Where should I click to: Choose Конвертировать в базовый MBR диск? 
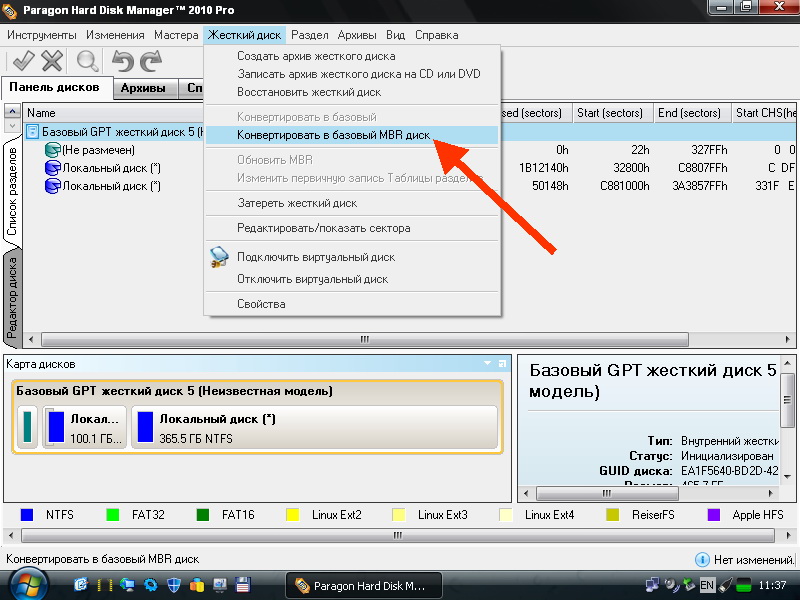click(x=333, y=134)
